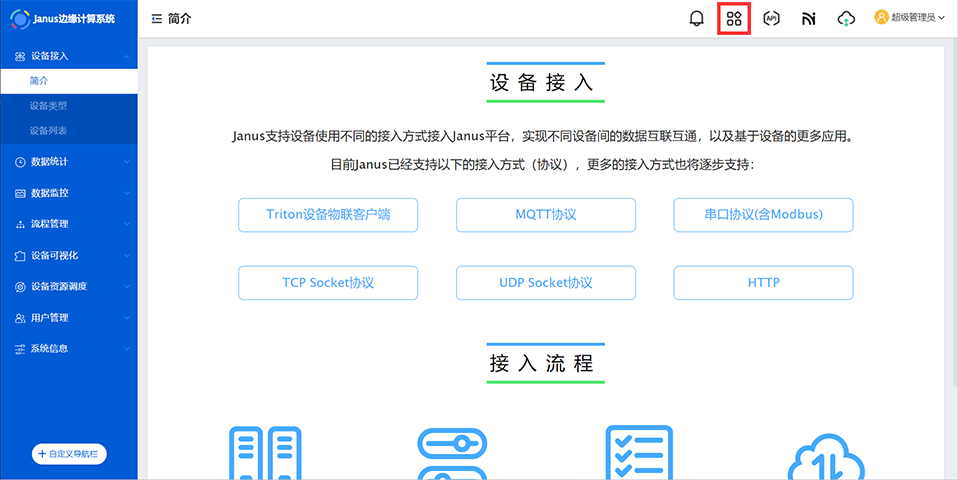Expand the 流程管理 sidebar menu
958x480 pixels.
(x=68, y=224)
